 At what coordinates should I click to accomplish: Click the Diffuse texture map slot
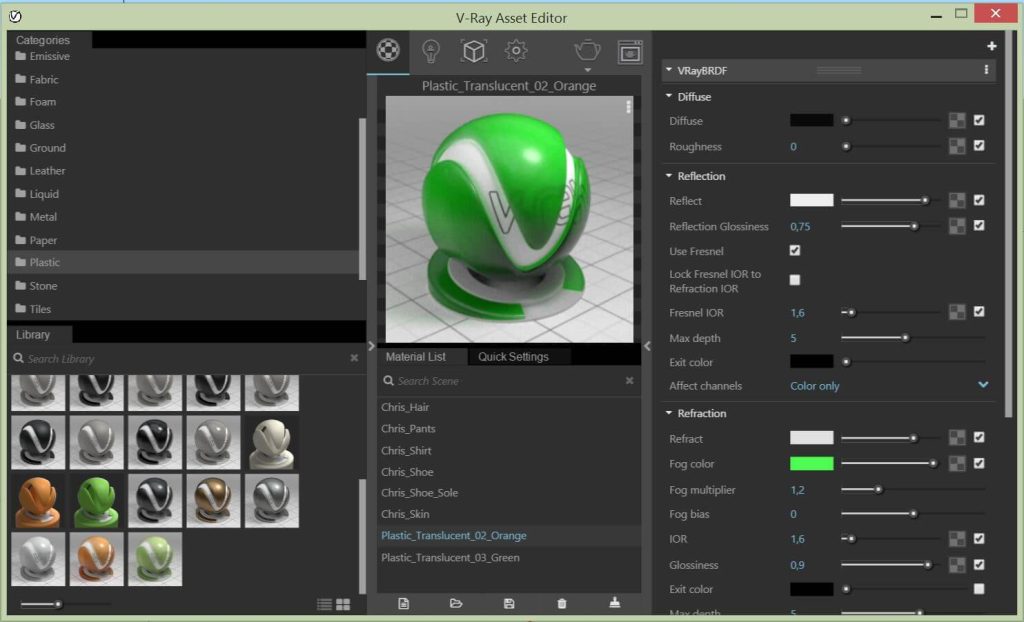click(x=957, y=120)
